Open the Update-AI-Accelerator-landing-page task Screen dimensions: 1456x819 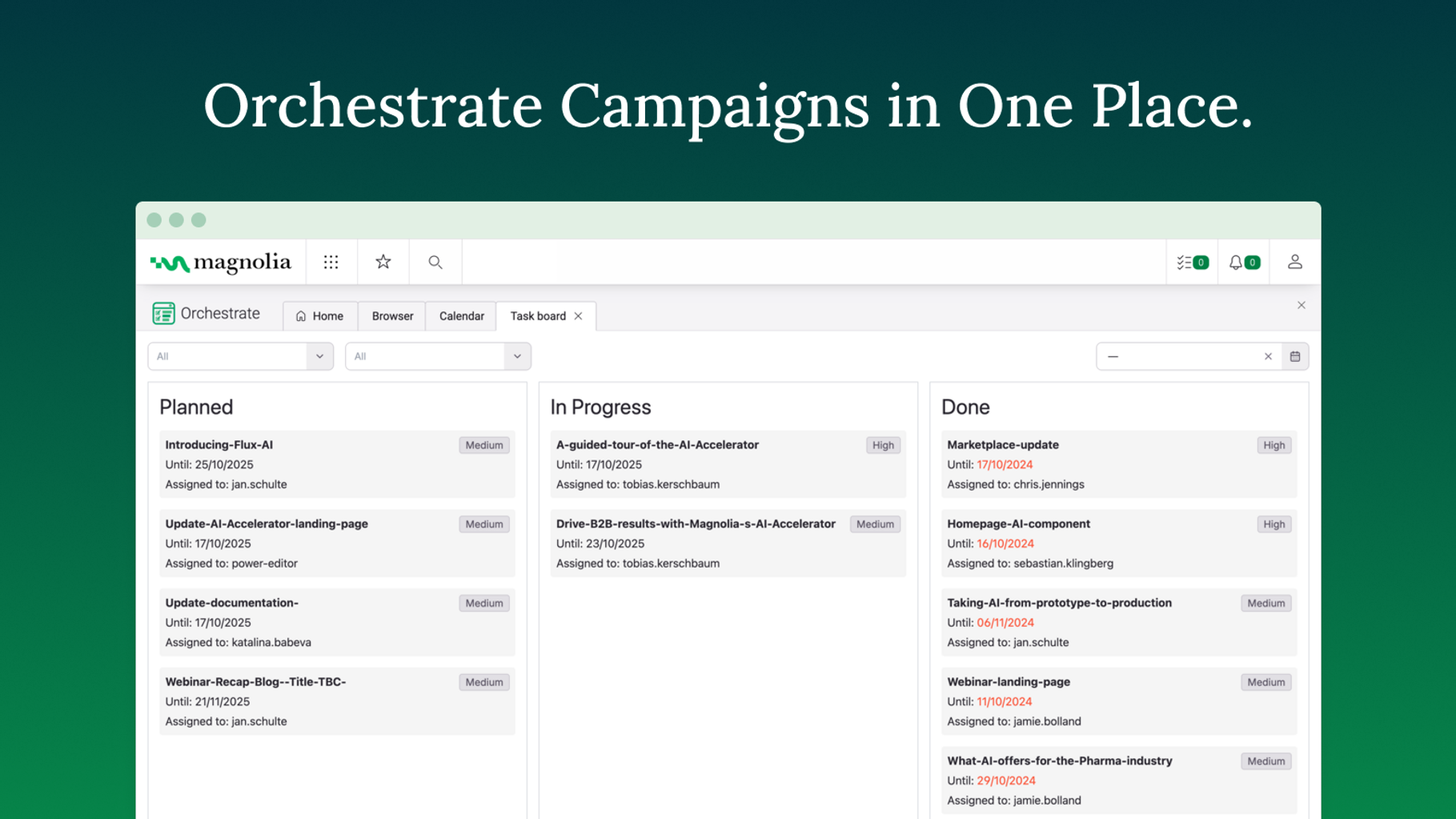pos(337,544)
